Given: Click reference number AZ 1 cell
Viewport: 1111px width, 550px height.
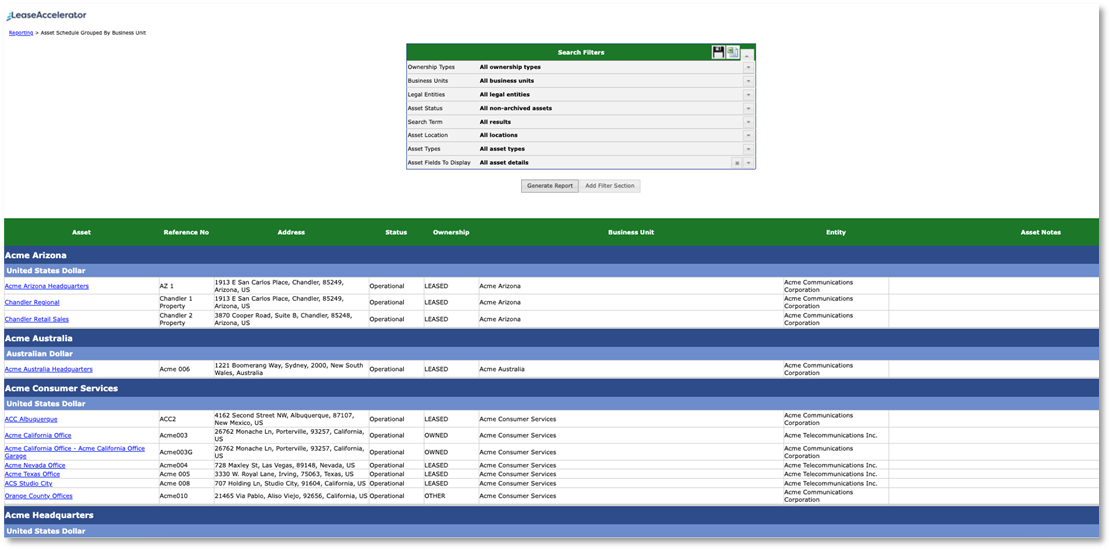Looking at the screenshot, I should pyautogui.click(x=186, y=286).
